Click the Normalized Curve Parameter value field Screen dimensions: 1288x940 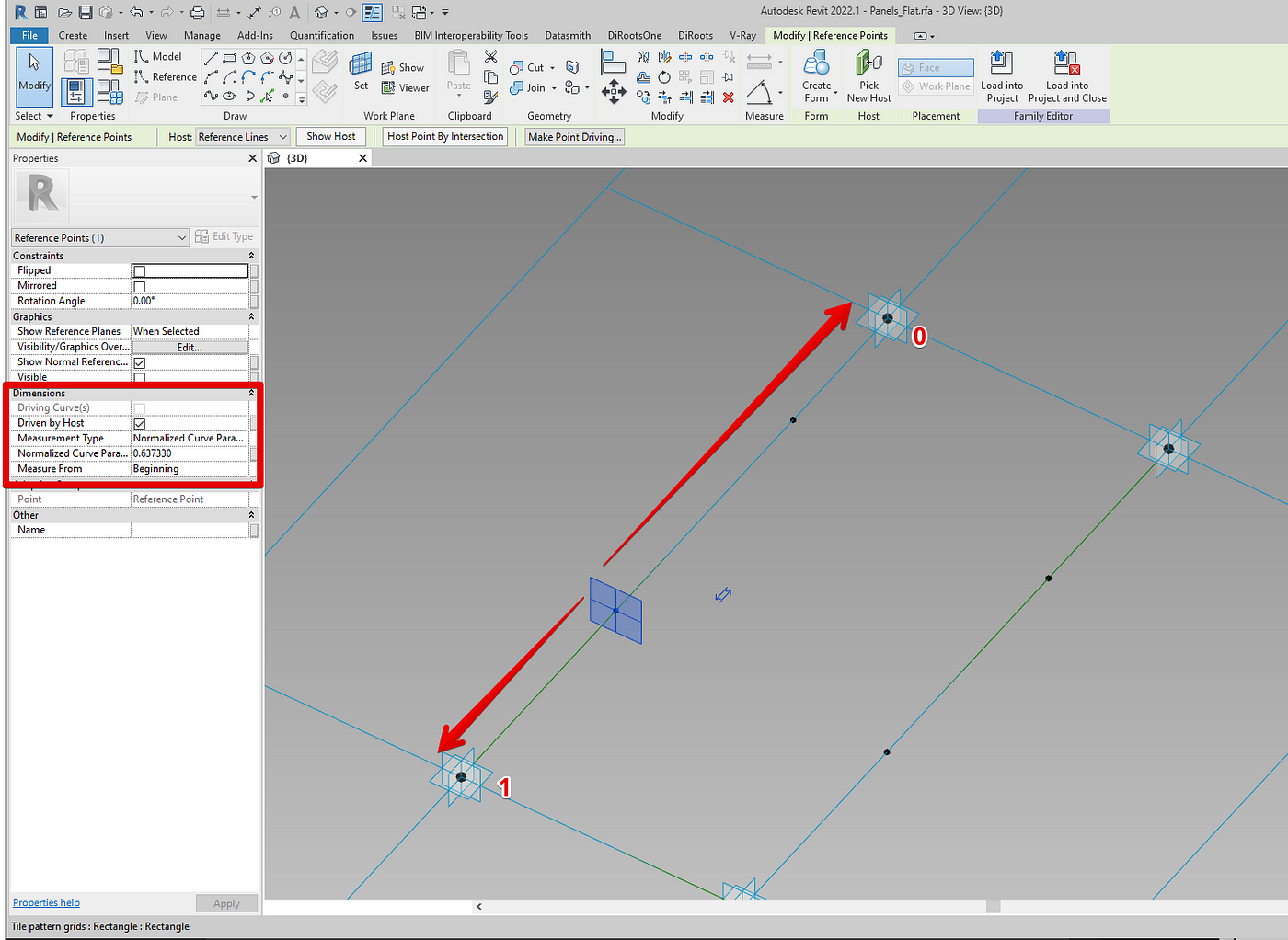[190, 453]
